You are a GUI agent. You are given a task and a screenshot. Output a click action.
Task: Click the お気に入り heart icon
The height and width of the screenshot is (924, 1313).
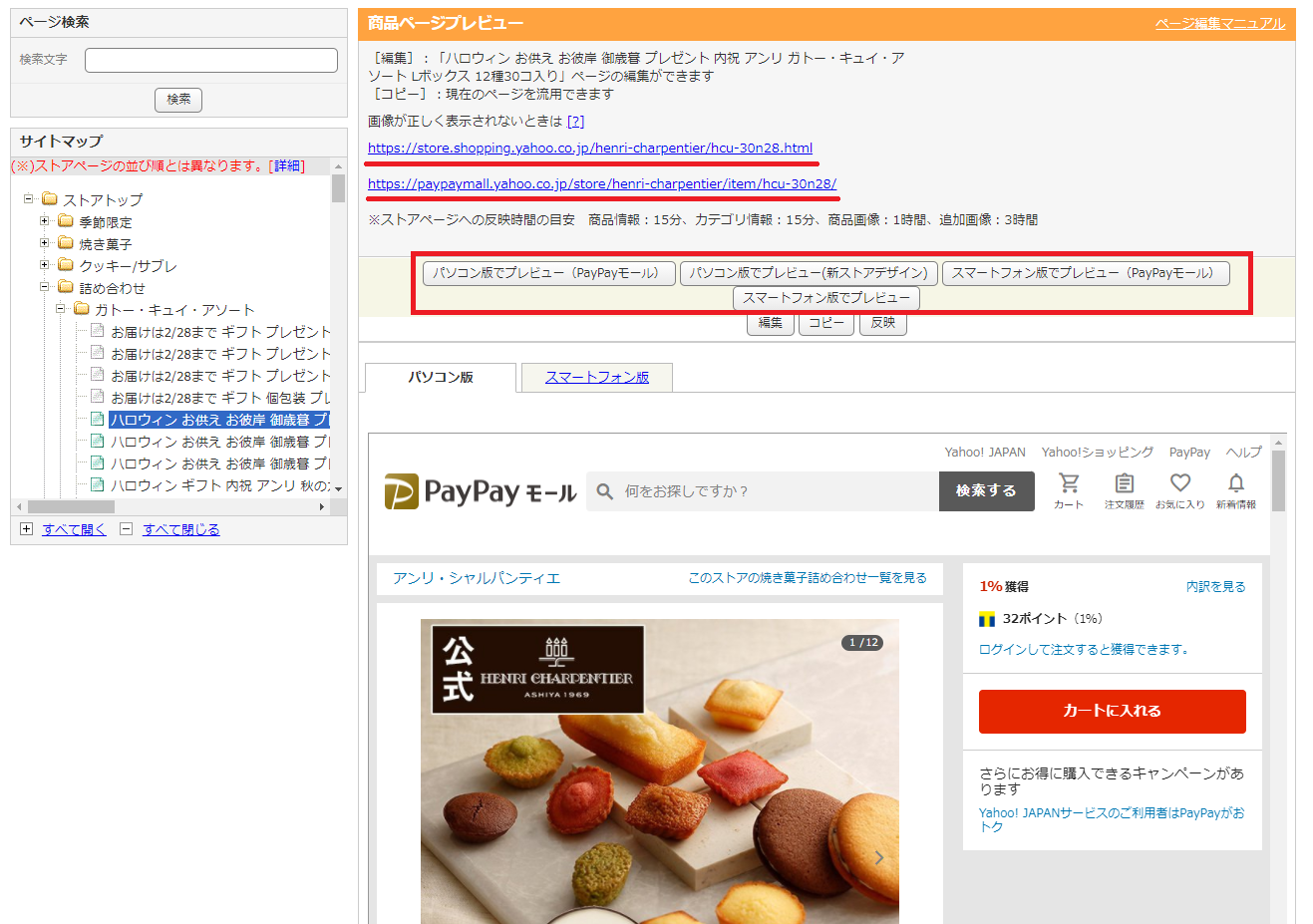pyautogui.click(x=1180, y=483)
